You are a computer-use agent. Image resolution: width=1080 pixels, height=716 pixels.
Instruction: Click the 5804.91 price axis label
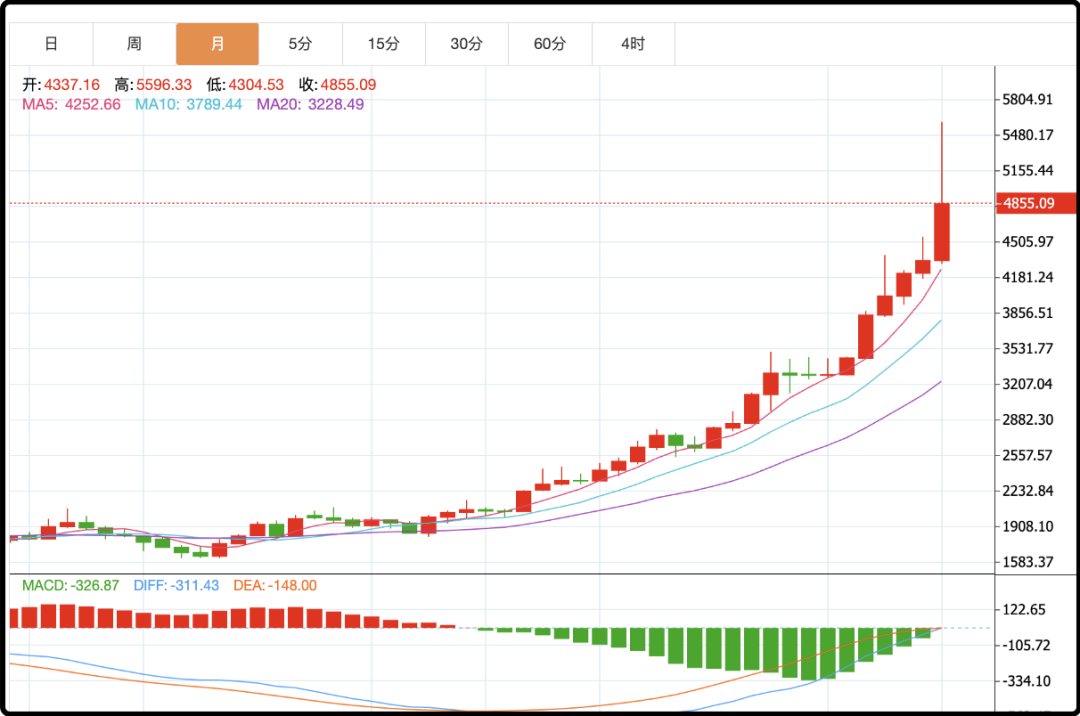tap(1027, 99)
